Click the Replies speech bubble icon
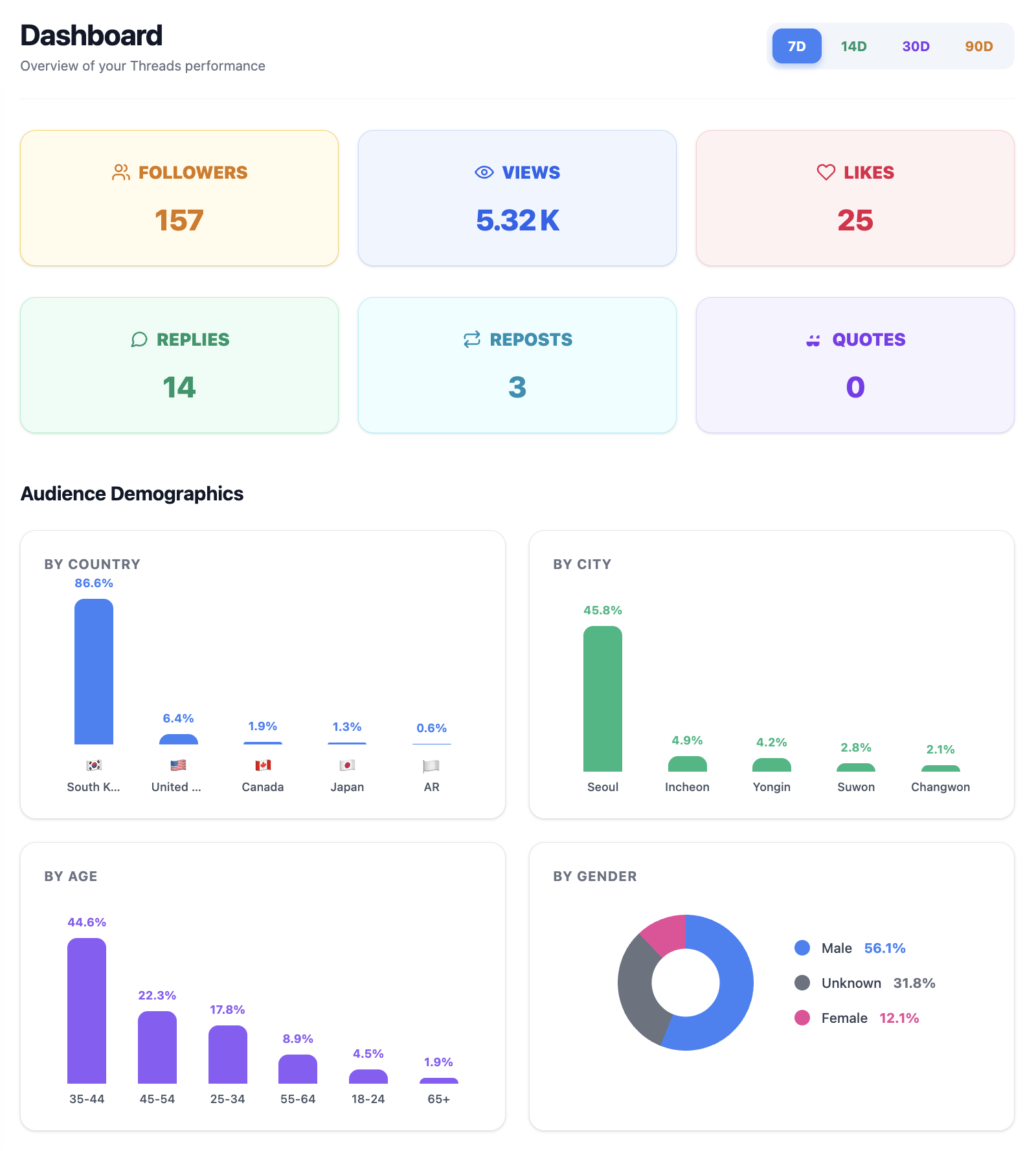This screenshot has height=1151, width=1036. click(139, 339)
